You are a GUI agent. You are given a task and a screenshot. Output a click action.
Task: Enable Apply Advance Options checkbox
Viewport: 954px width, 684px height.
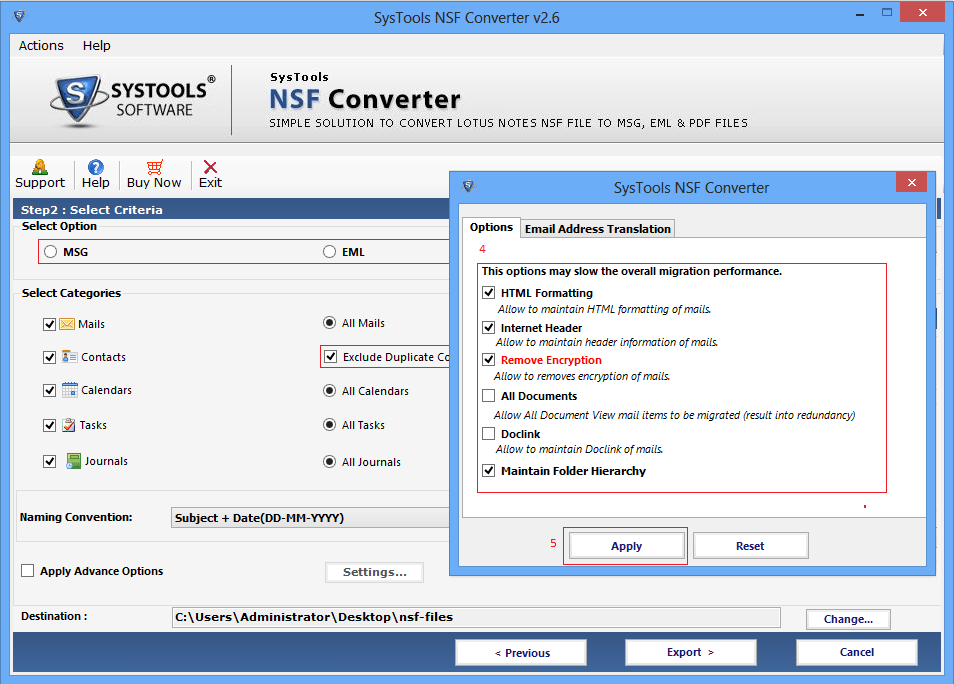click(x=27, y=570)
